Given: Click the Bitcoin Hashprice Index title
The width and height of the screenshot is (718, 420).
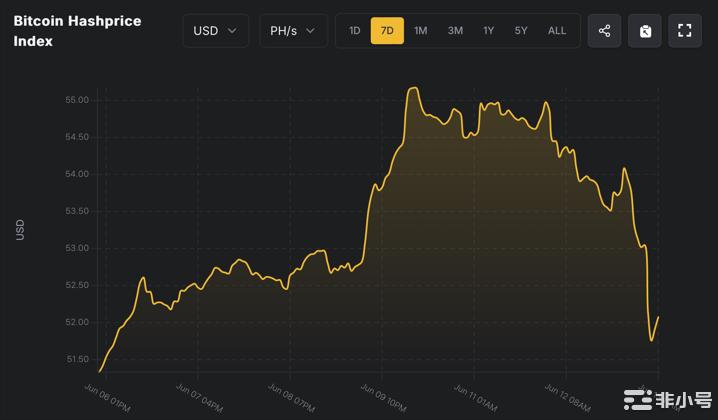Looking at the screenshot, I should coord(77,31).
